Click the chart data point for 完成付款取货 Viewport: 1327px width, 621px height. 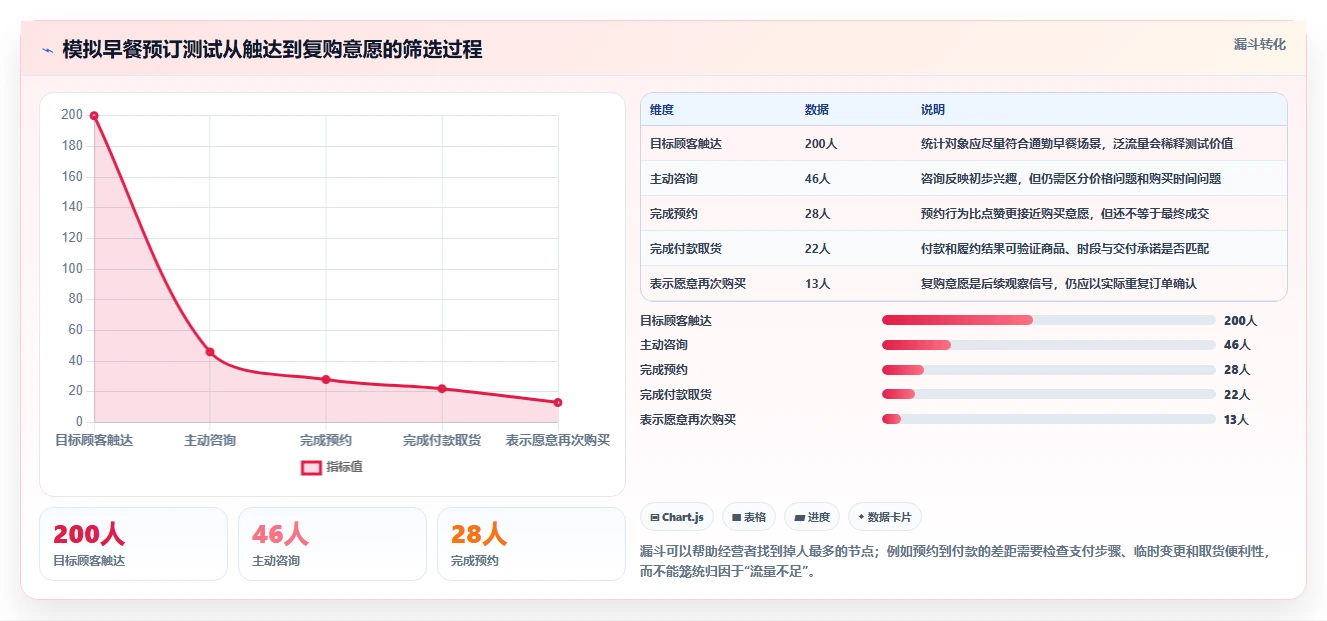pos(442,389)
